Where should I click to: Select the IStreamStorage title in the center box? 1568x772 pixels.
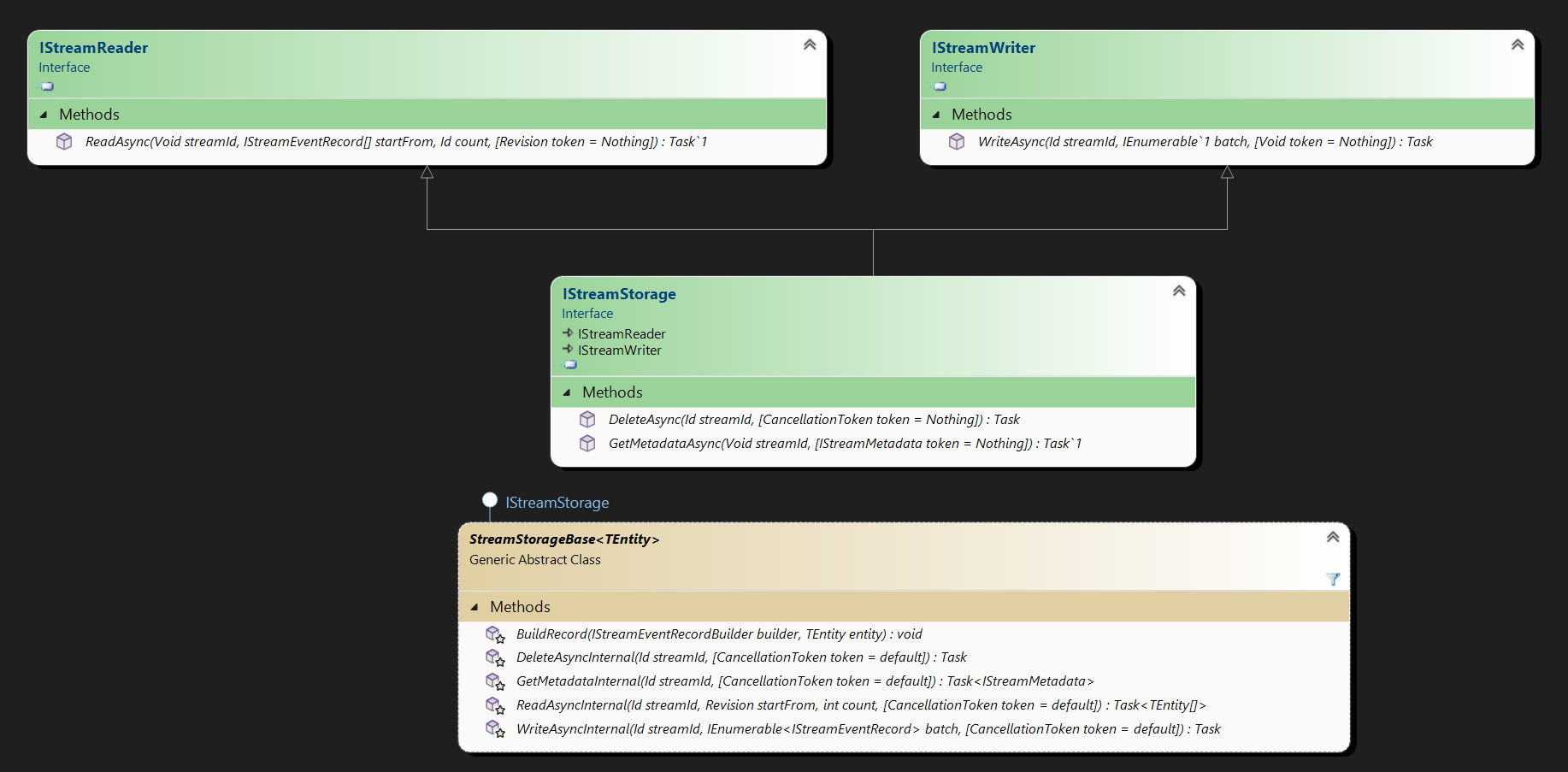(x=619, y=294)
